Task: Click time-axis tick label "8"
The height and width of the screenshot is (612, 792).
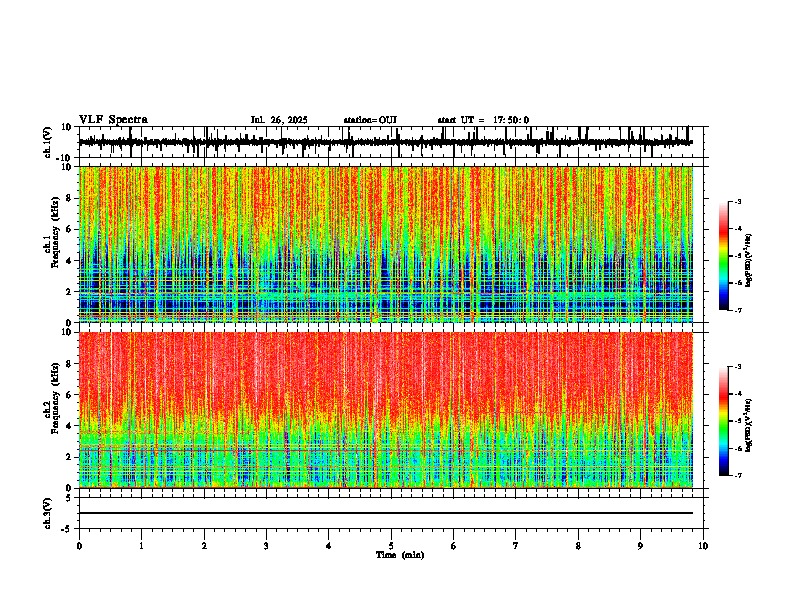Action: tap(578, 546)
